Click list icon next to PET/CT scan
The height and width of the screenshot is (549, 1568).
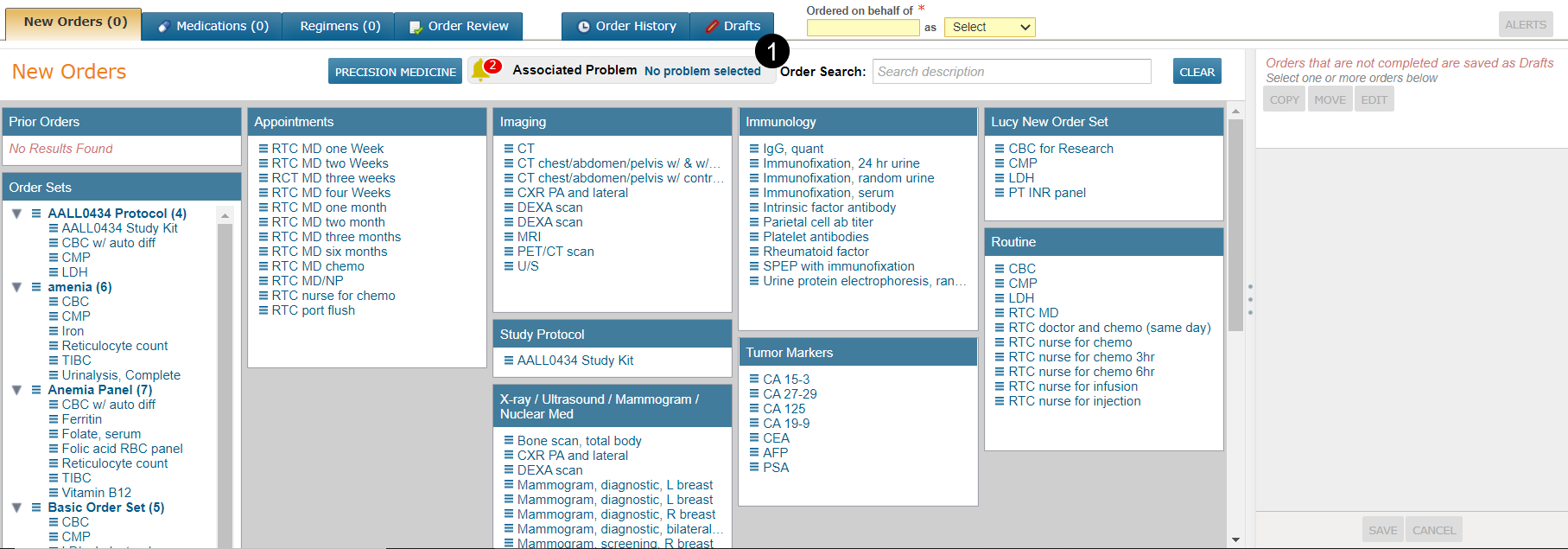[x=509, y=252]
